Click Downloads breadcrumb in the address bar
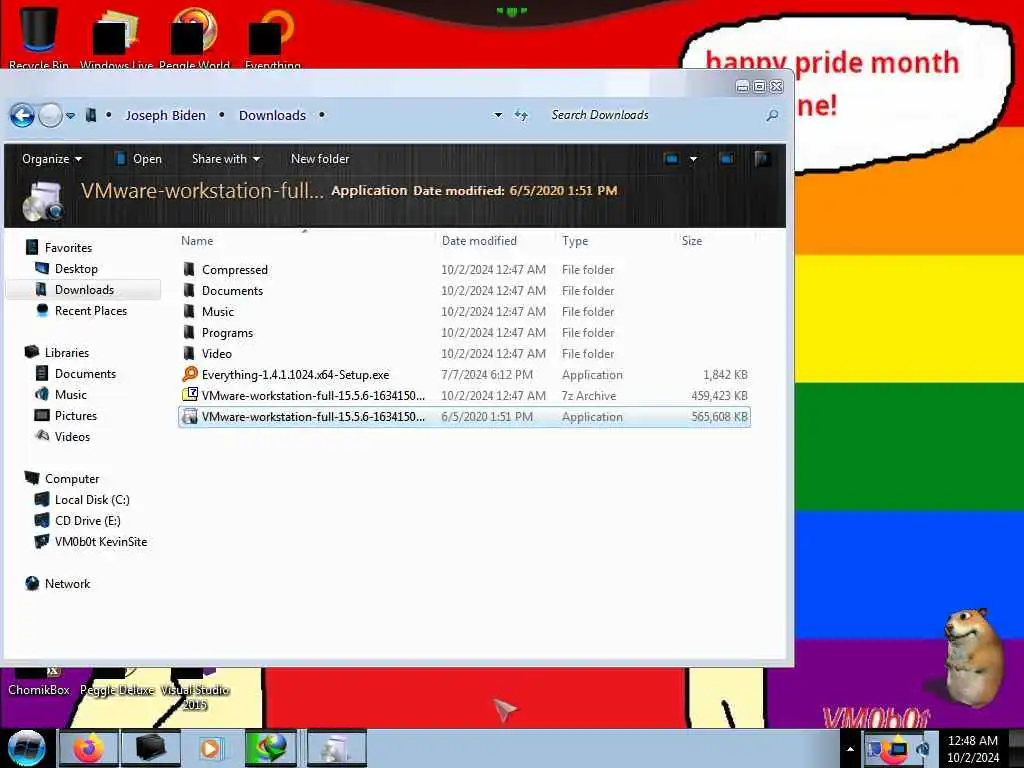Screen dimensions: 1024x768 pyautogui.click(x=272, y=115)
